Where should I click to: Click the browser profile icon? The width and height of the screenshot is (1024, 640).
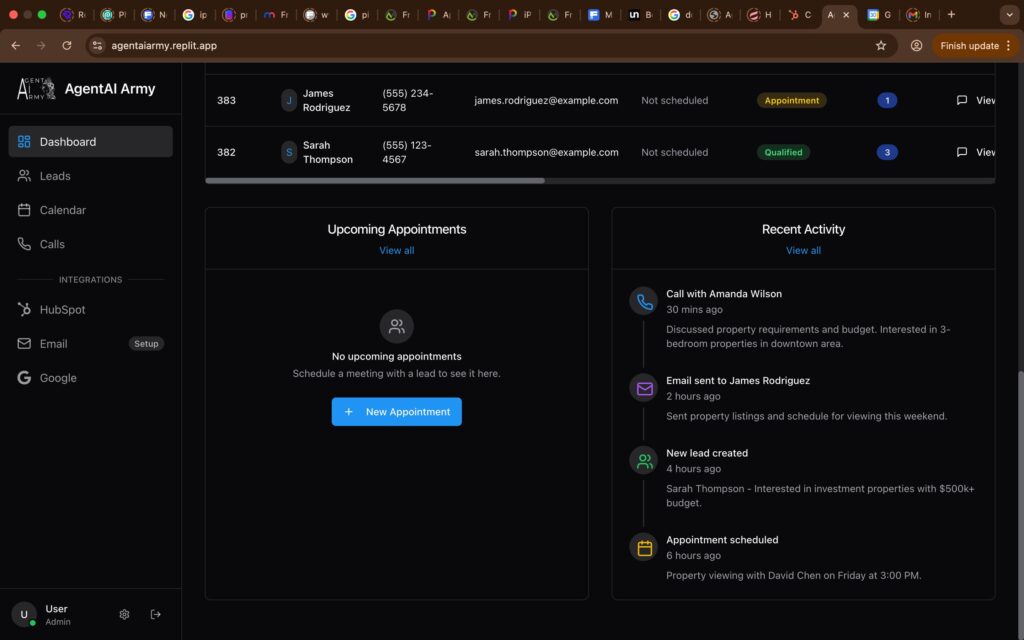[x=916, y=45]
